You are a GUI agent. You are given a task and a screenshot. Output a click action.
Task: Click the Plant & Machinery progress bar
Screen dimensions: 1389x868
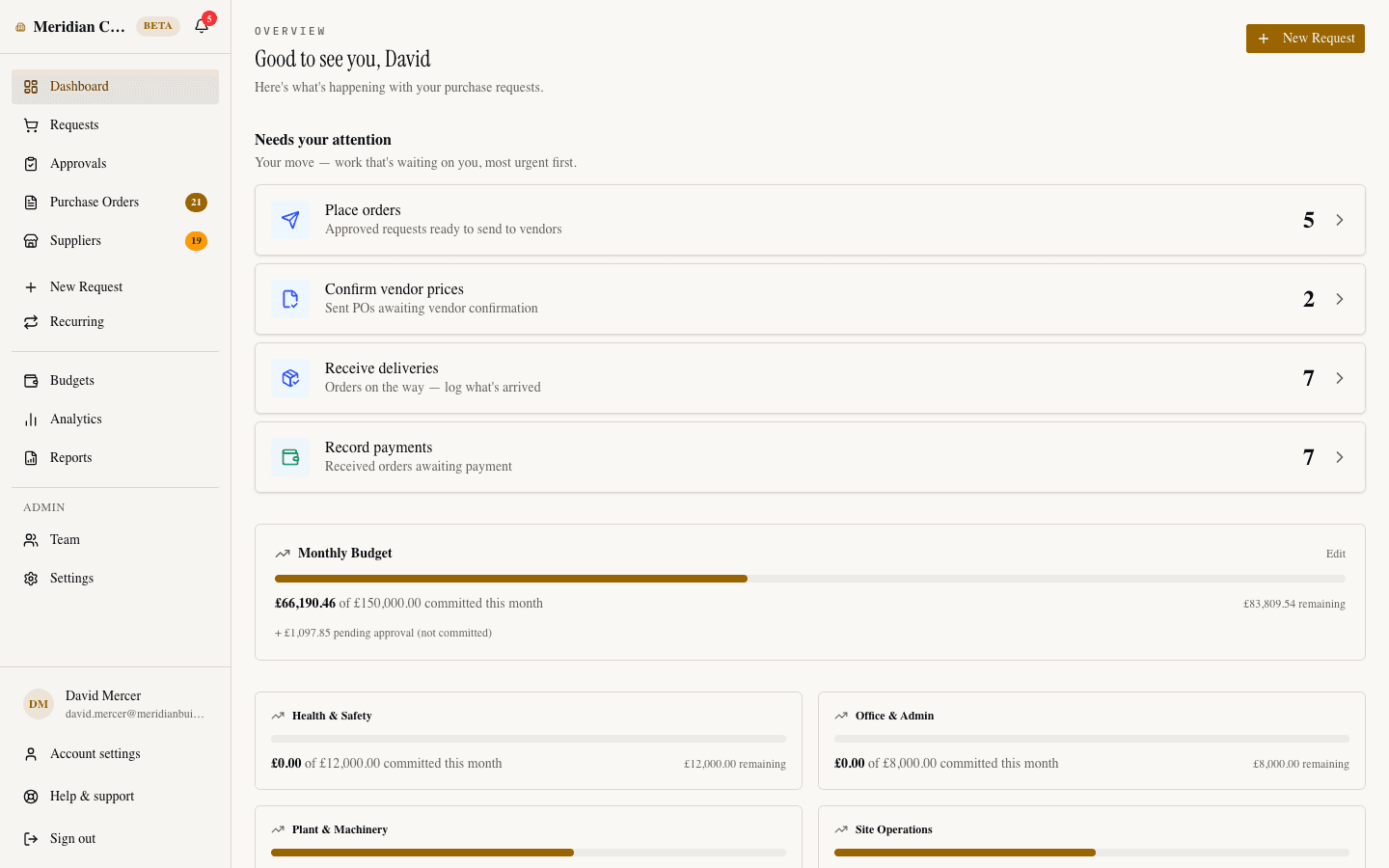[529, 853]
